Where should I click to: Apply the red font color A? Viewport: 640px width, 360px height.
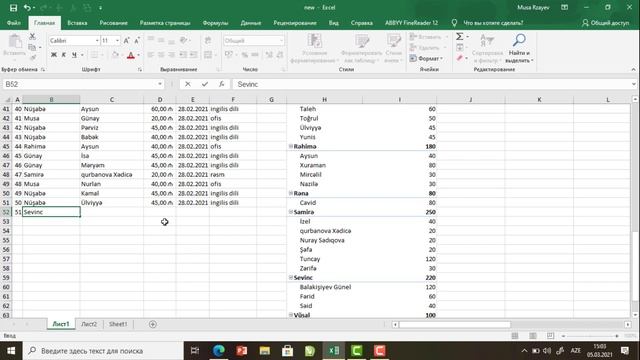pyautogui.click(x=131, y=55)
